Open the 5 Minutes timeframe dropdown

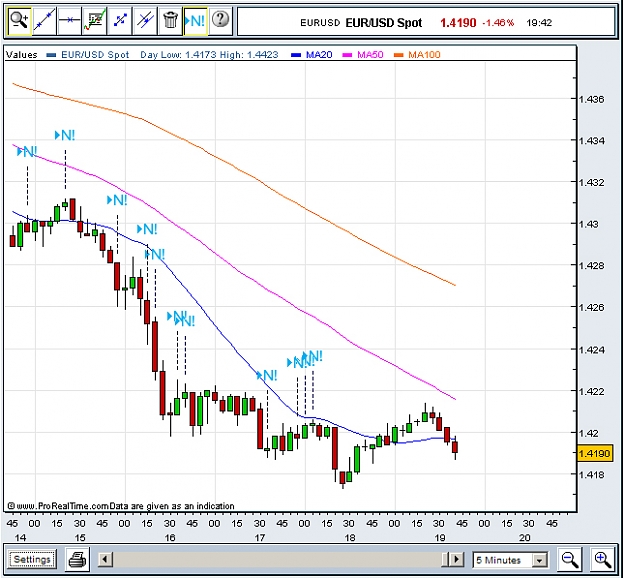[510, 560]
